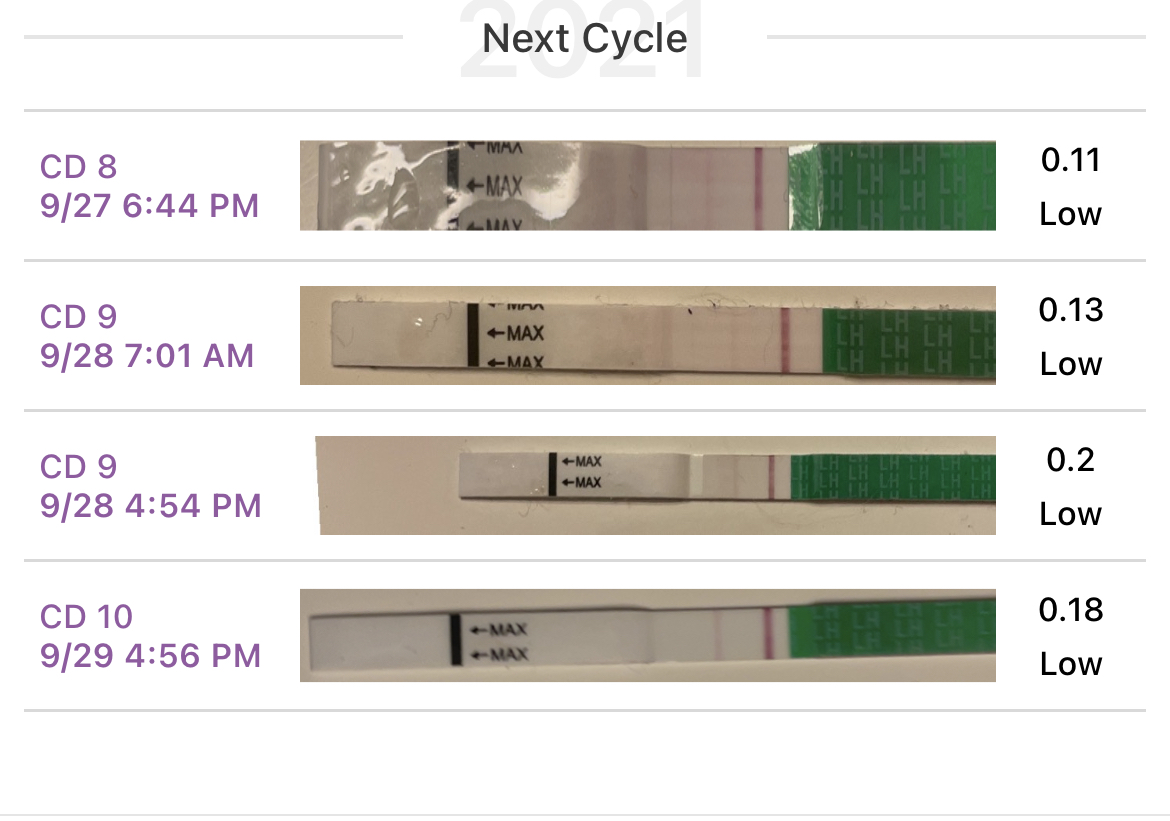Select the 9/28 4:54 PM timestamp
The width and height of the screenshot is (1170, 821).
(x=151, y=506)
